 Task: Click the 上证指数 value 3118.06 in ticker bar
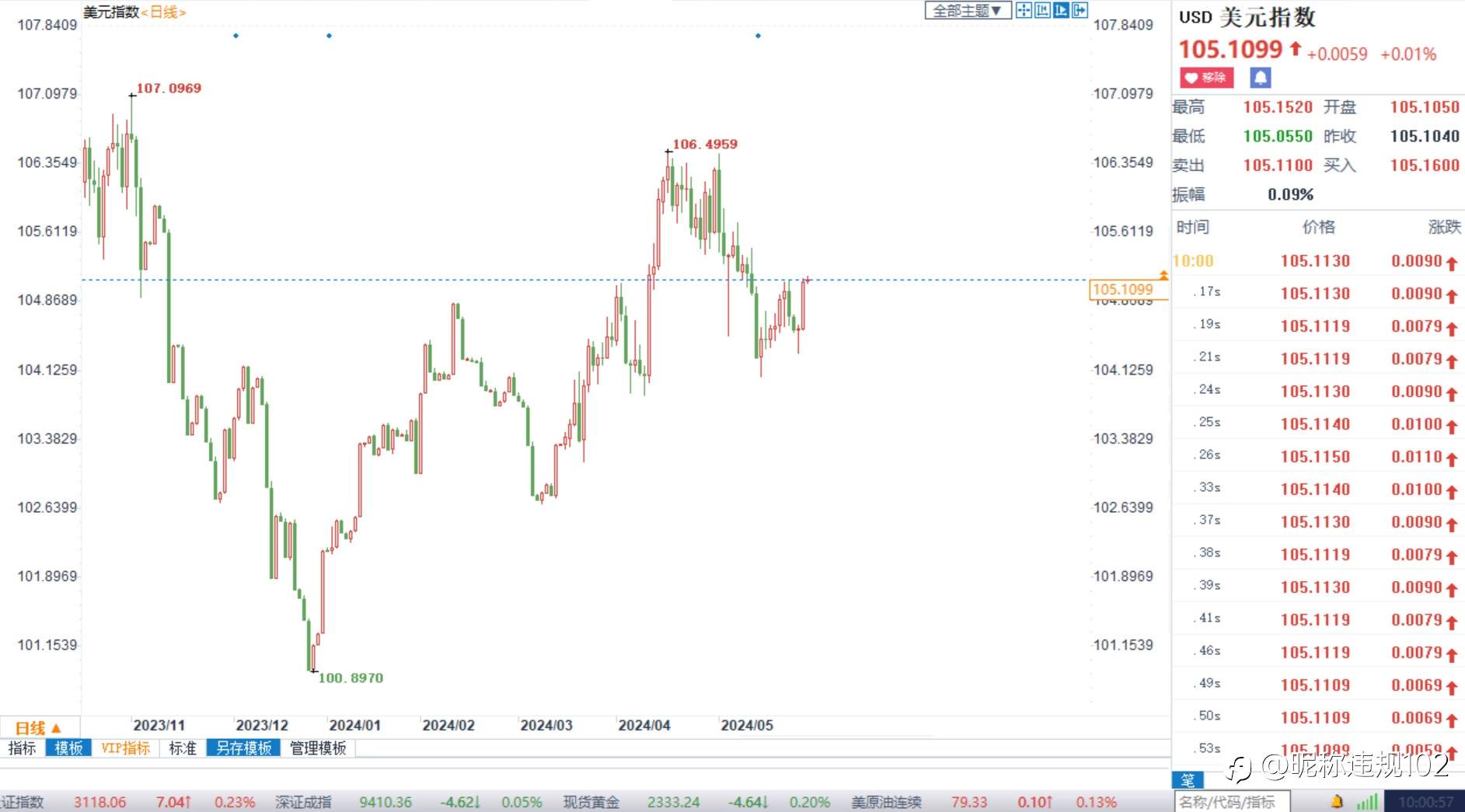100,802
